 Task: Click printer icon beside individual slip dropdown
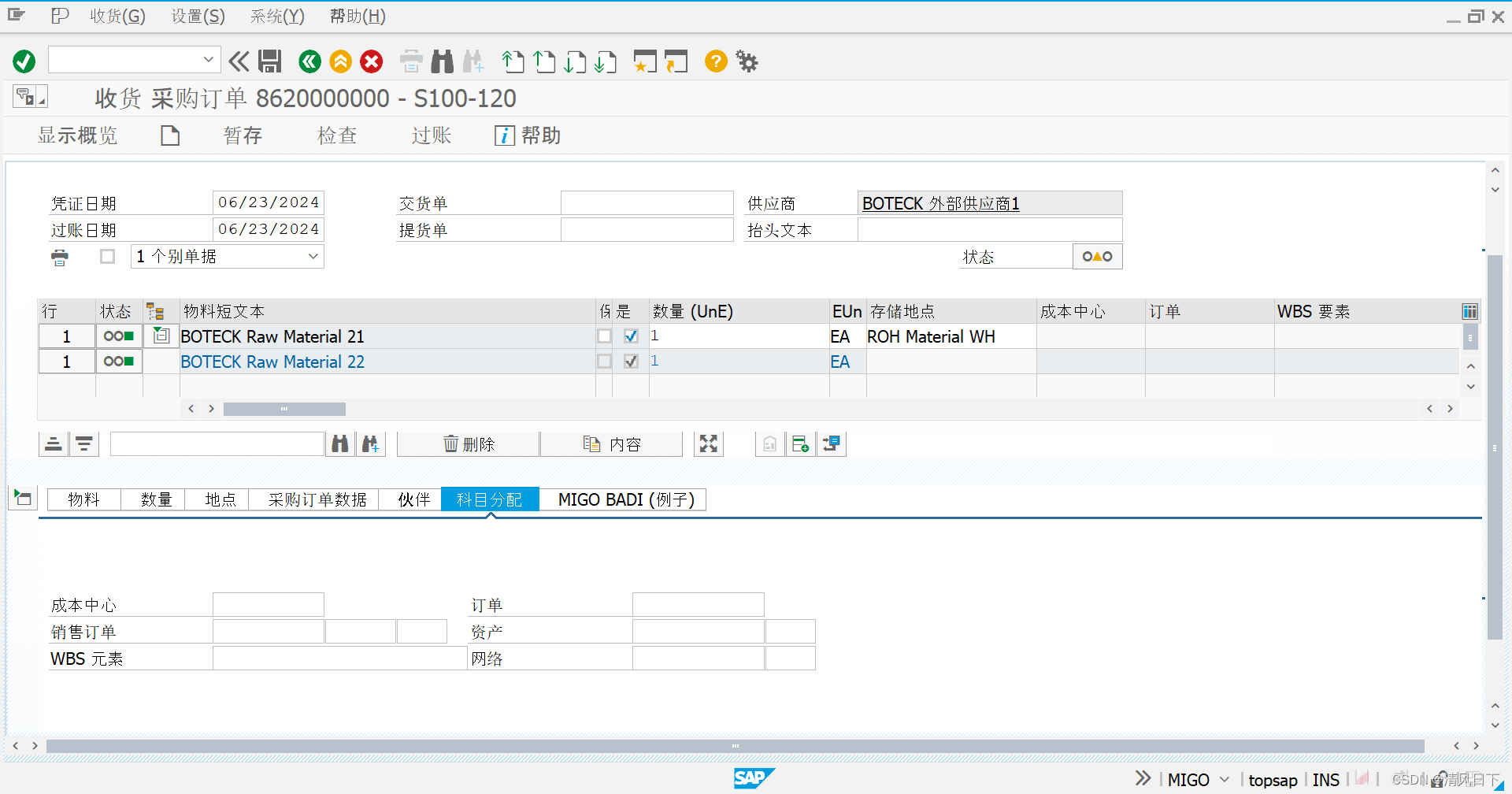click(x=60, y=257)
